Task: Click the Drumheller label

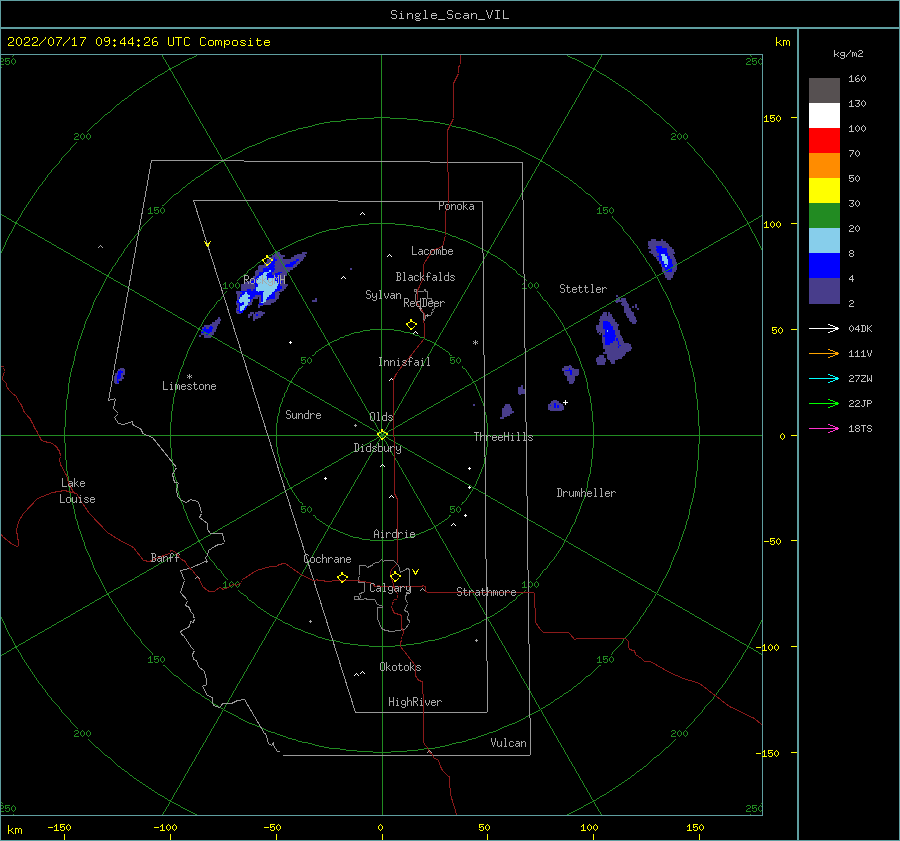Action: point(586,493)
